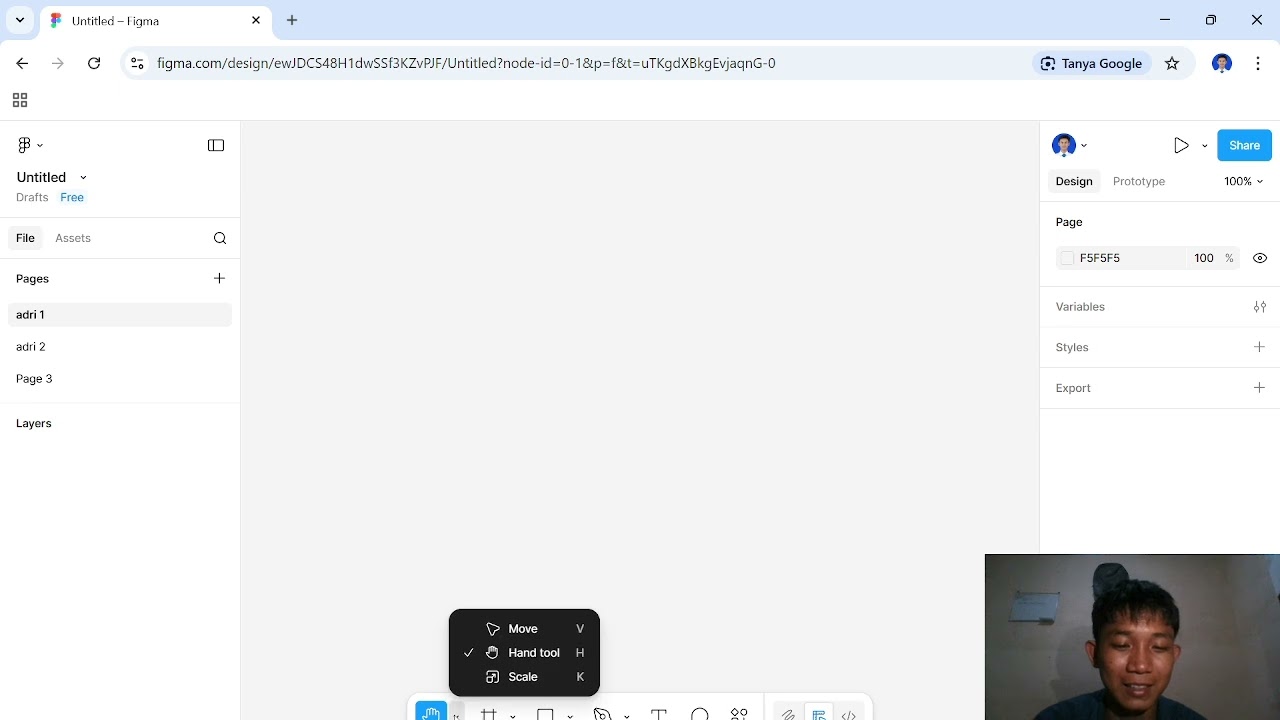Click the browser address bar URL
Image resolution: width=1280 pixels, height=720 pixels.
(x=466, y=63)
